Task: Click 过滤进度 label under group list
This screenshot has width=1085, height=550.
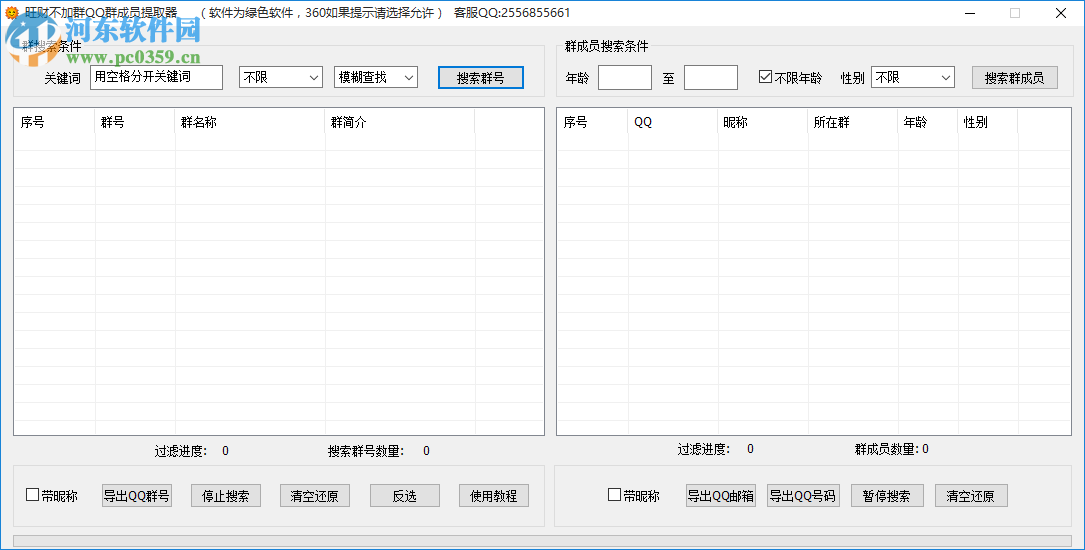Action: 181,451
